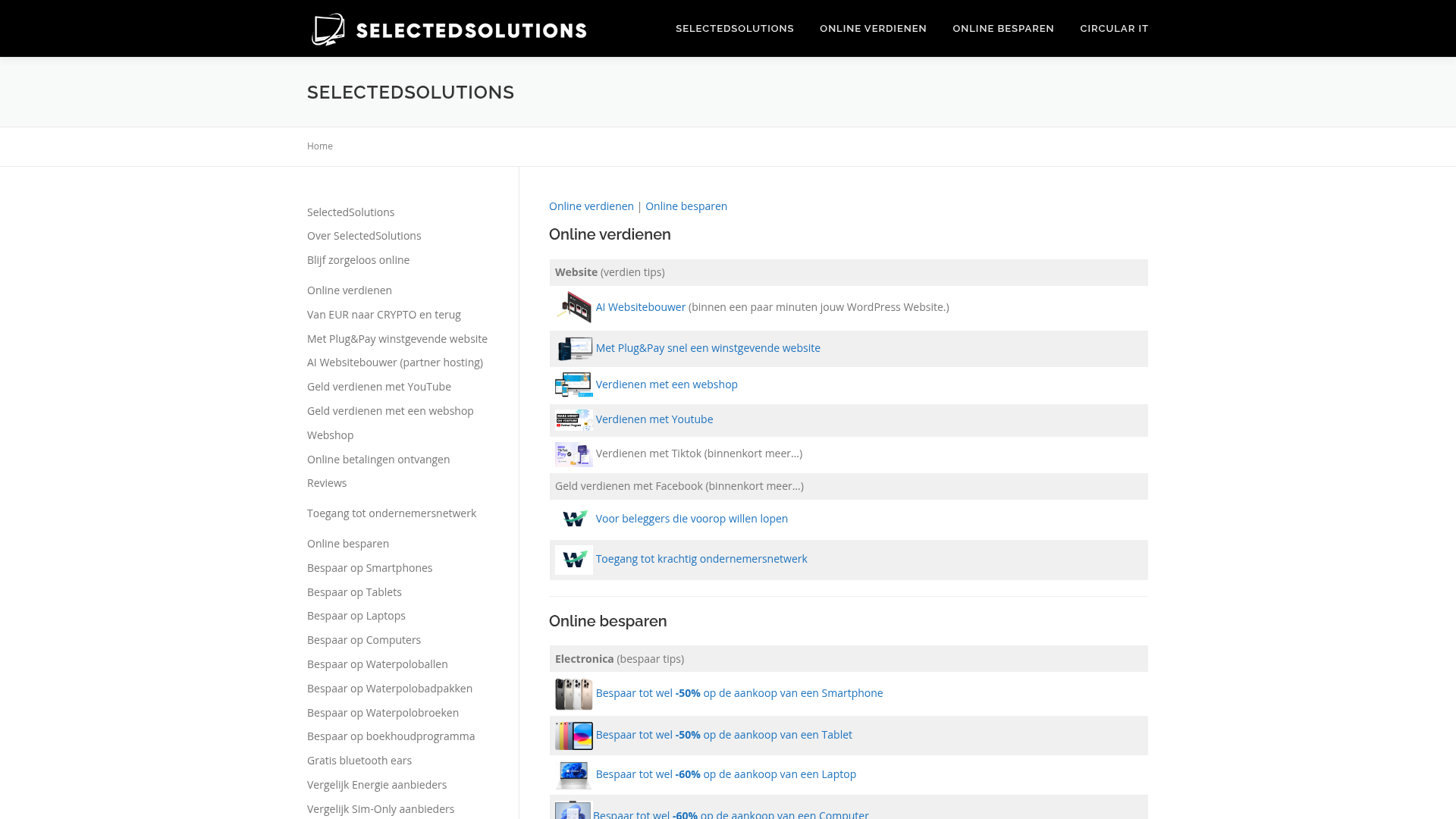
Task: Open ONLINE VERDIENEN navigation menu
Action: (873, 29)
